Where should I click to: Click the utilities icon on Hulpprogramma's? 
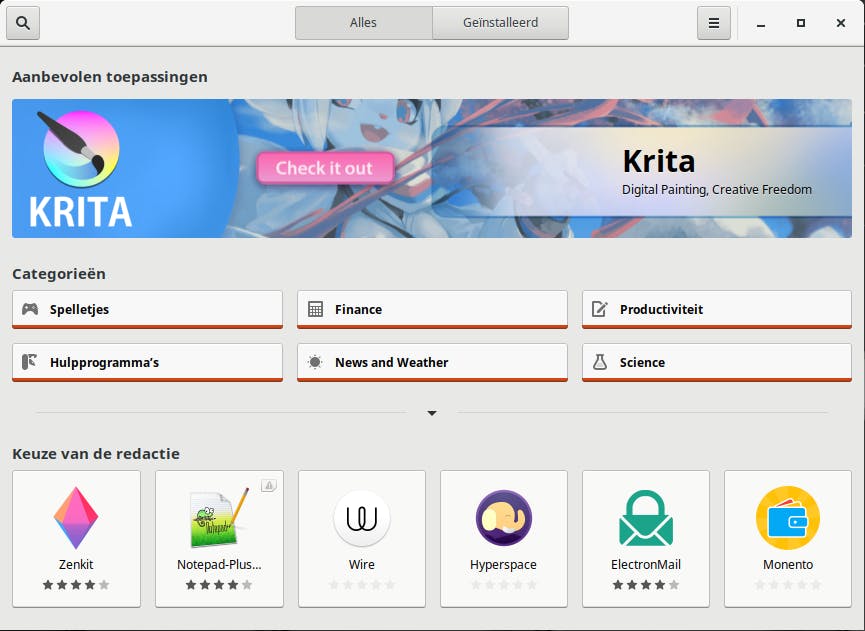pos(29,362)
